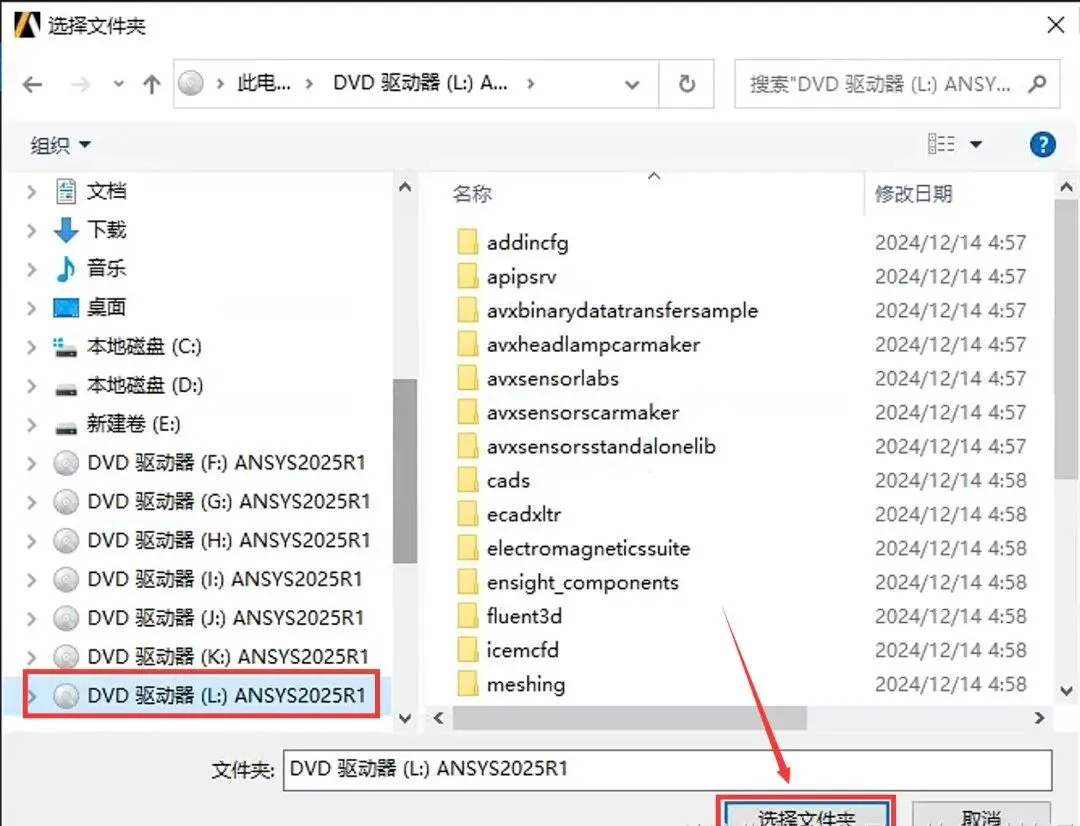Confirm with the 选择文件夹 button
1080x826 pixels.
pyautogui.click(x=807, y=815)
